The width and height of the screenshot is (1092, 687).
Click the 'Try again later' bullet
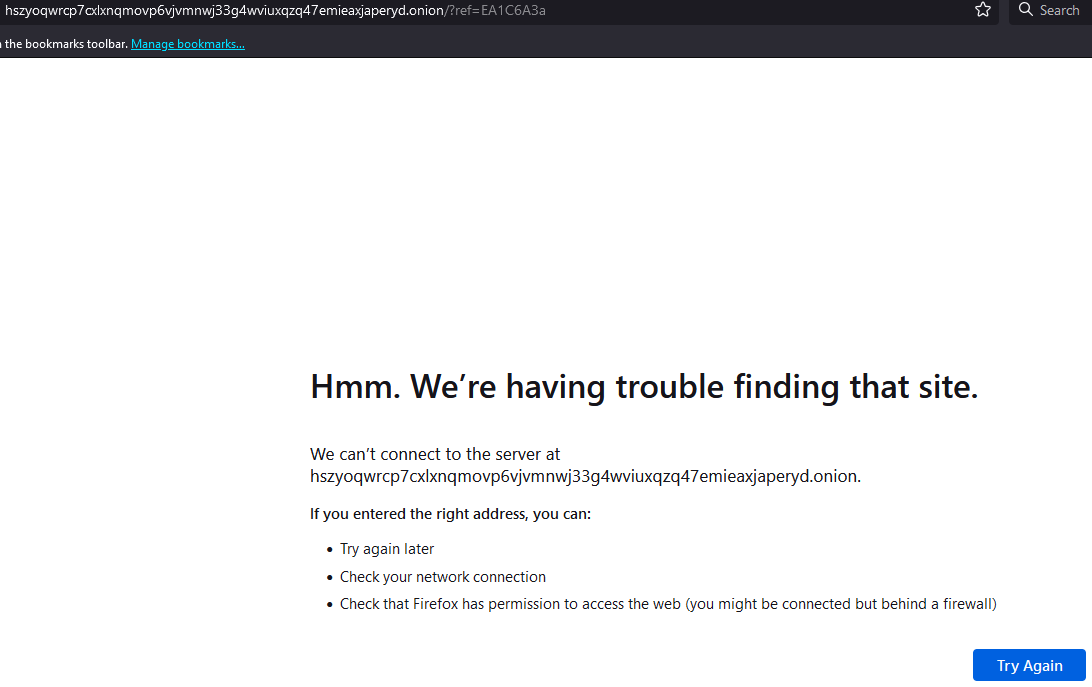click(x=387, y=549)
